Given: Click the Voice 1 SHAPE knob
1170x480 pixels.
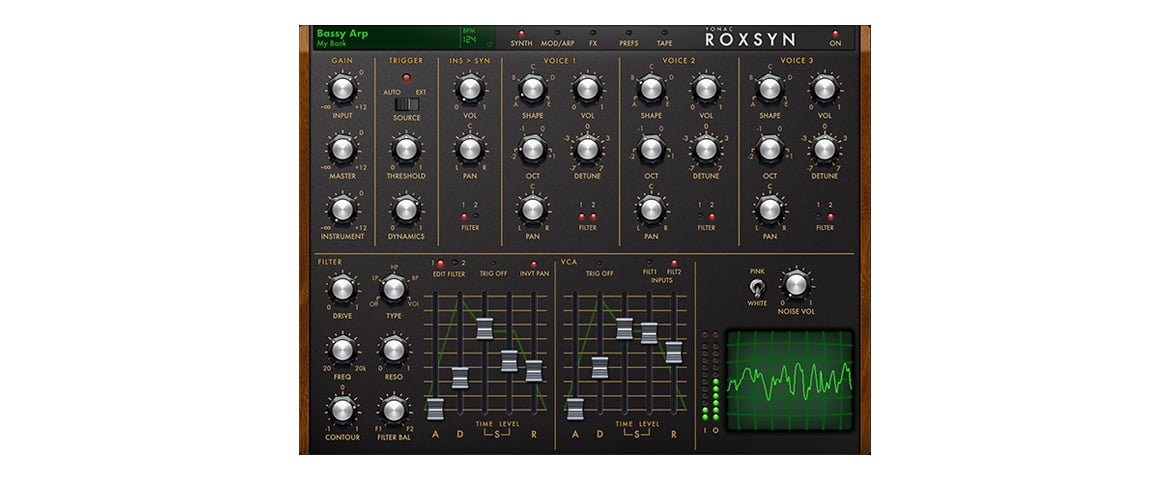Looking at the screenshot, I should click(x=533, y=90).
